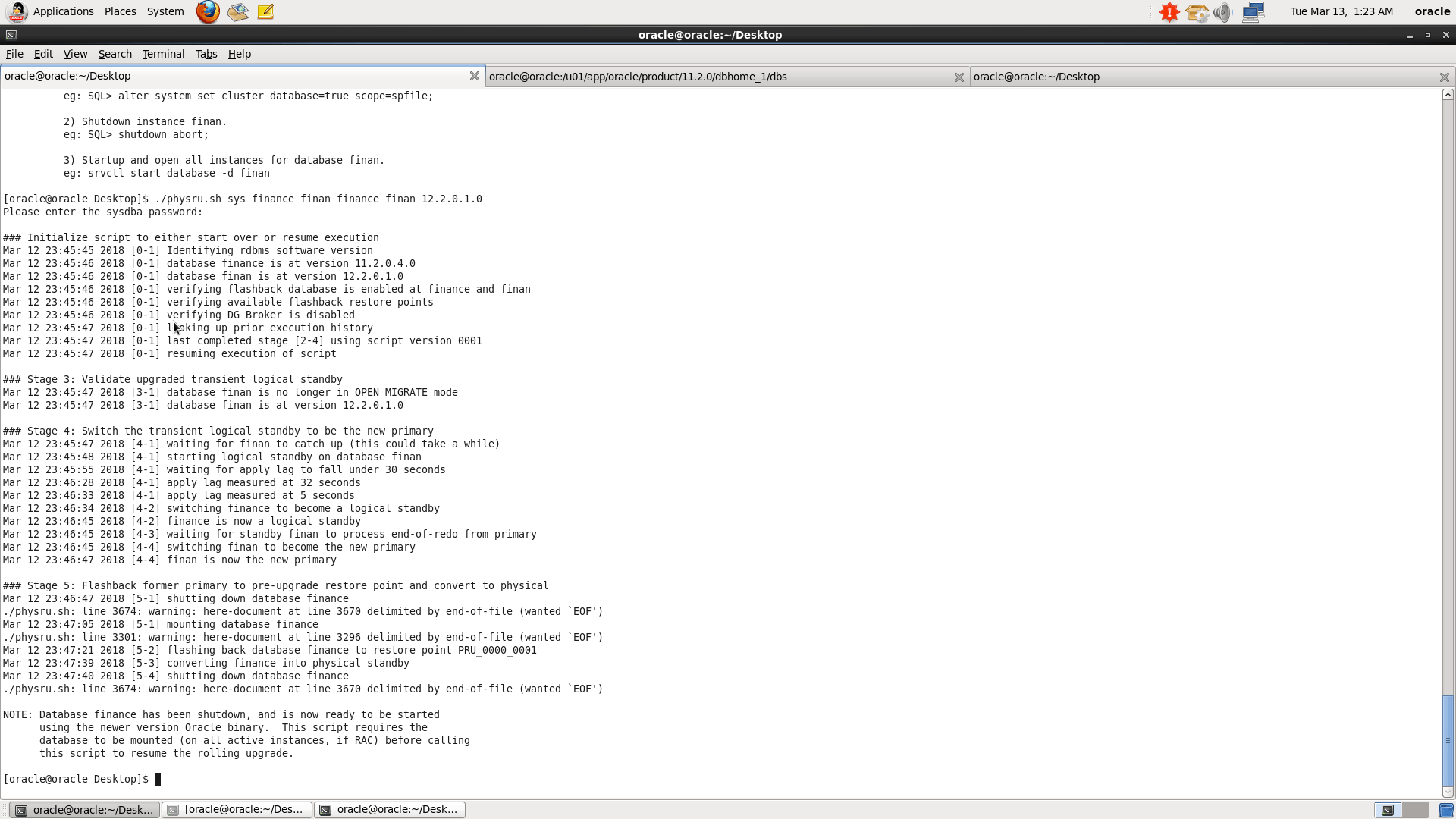Close the first oracle@oracle:~/Desktop tab
Image resolution: width=1456 pixels, height=819 pixels.
coord(474,76)
